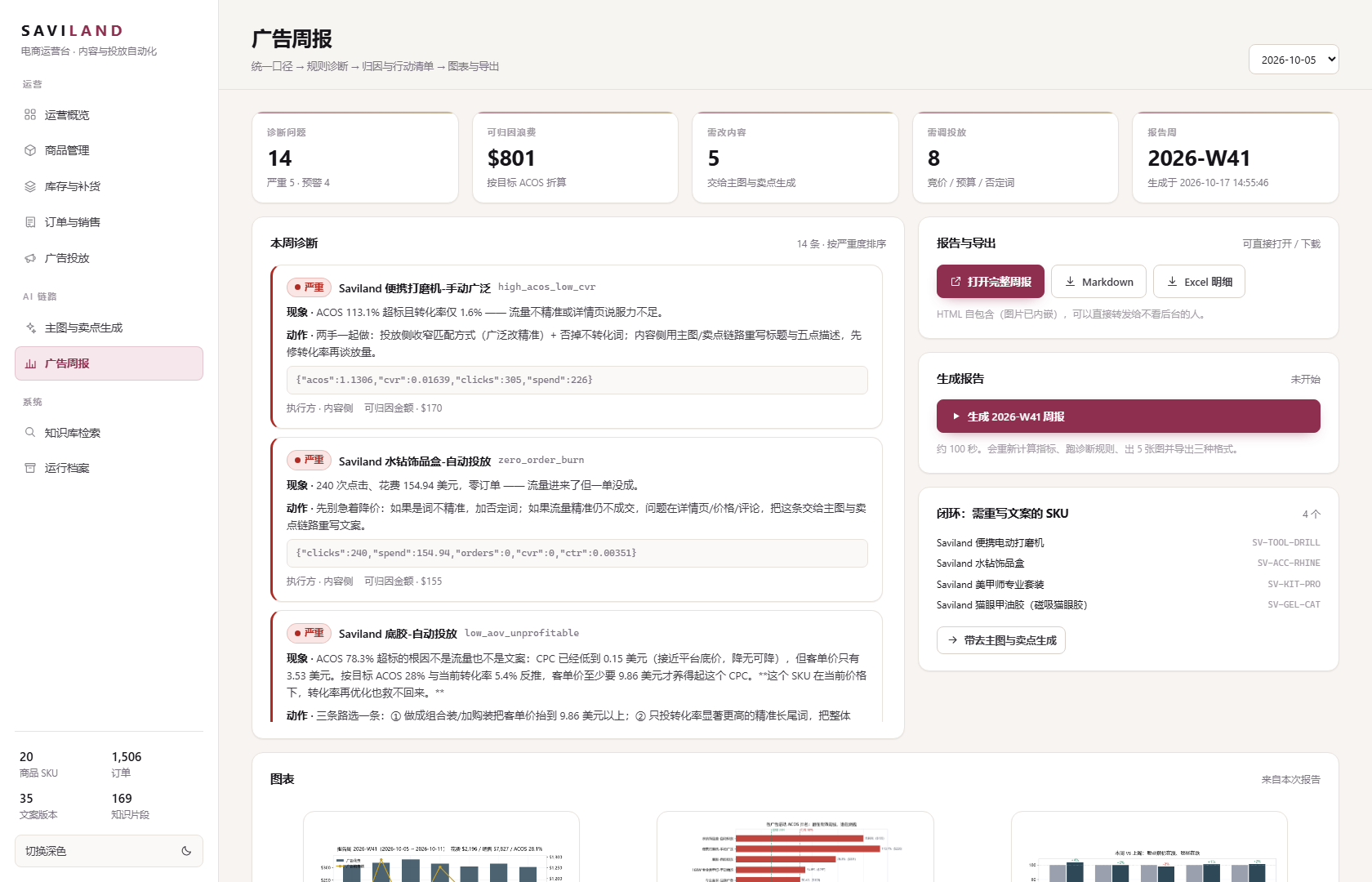1372x882 pixels.
Task: Open the first chart thumbnail under 图表
Action: (441, 847)
